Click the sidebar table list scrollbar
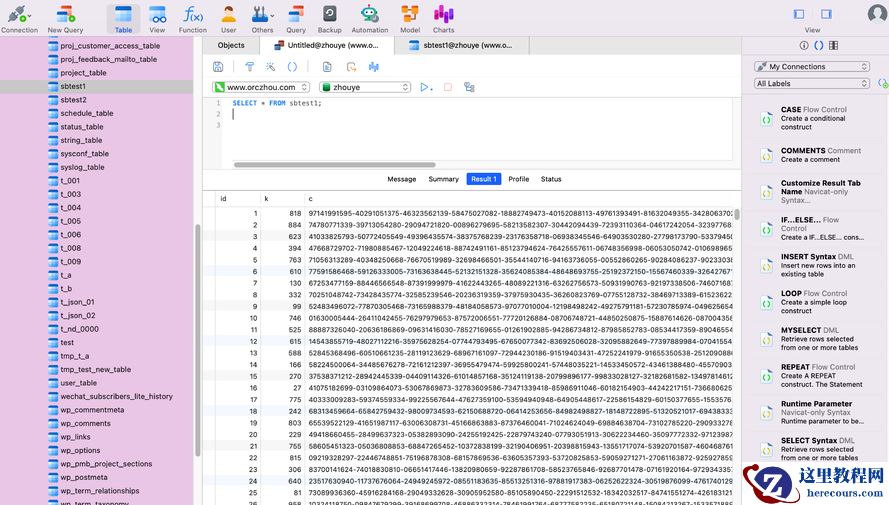Screen dimensions: 889x505 pos(197,340)
